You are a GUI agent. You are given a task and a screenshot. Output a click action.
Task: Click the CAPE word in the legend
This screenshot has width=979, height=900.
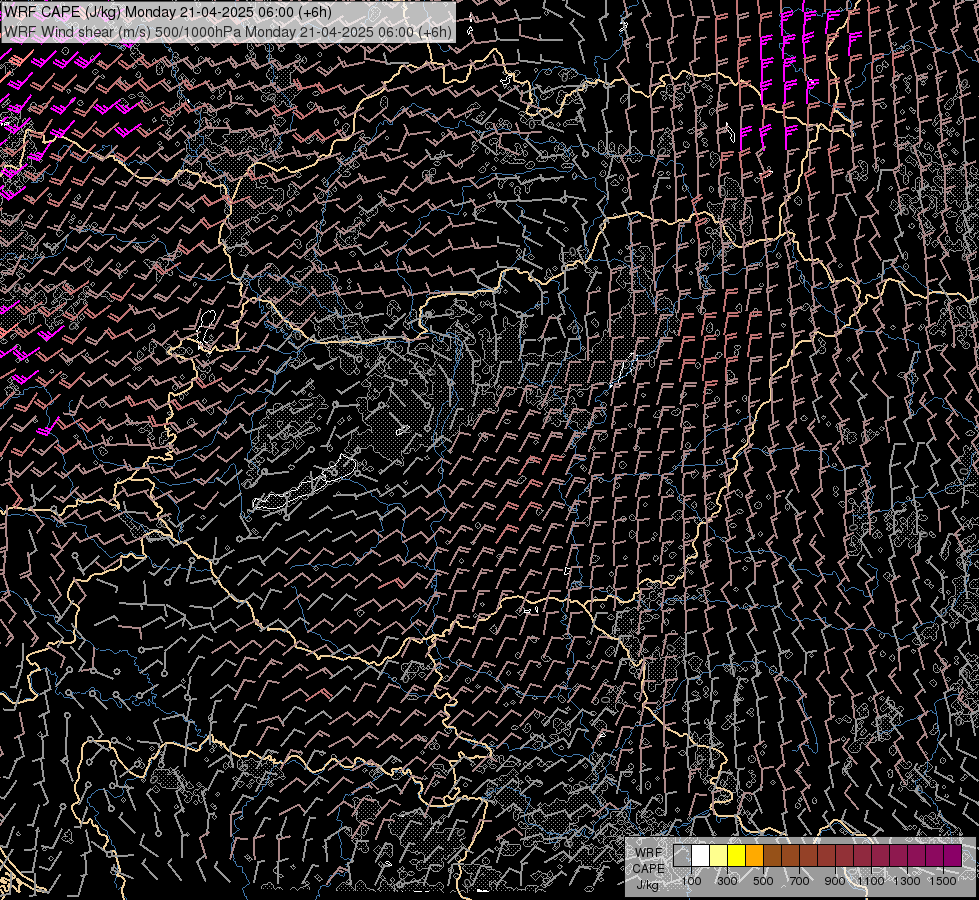click(649, 869)
